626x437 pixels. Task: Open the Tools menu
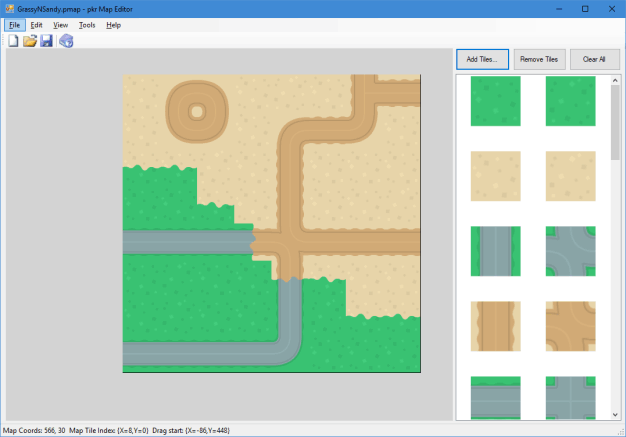[87, 24]
